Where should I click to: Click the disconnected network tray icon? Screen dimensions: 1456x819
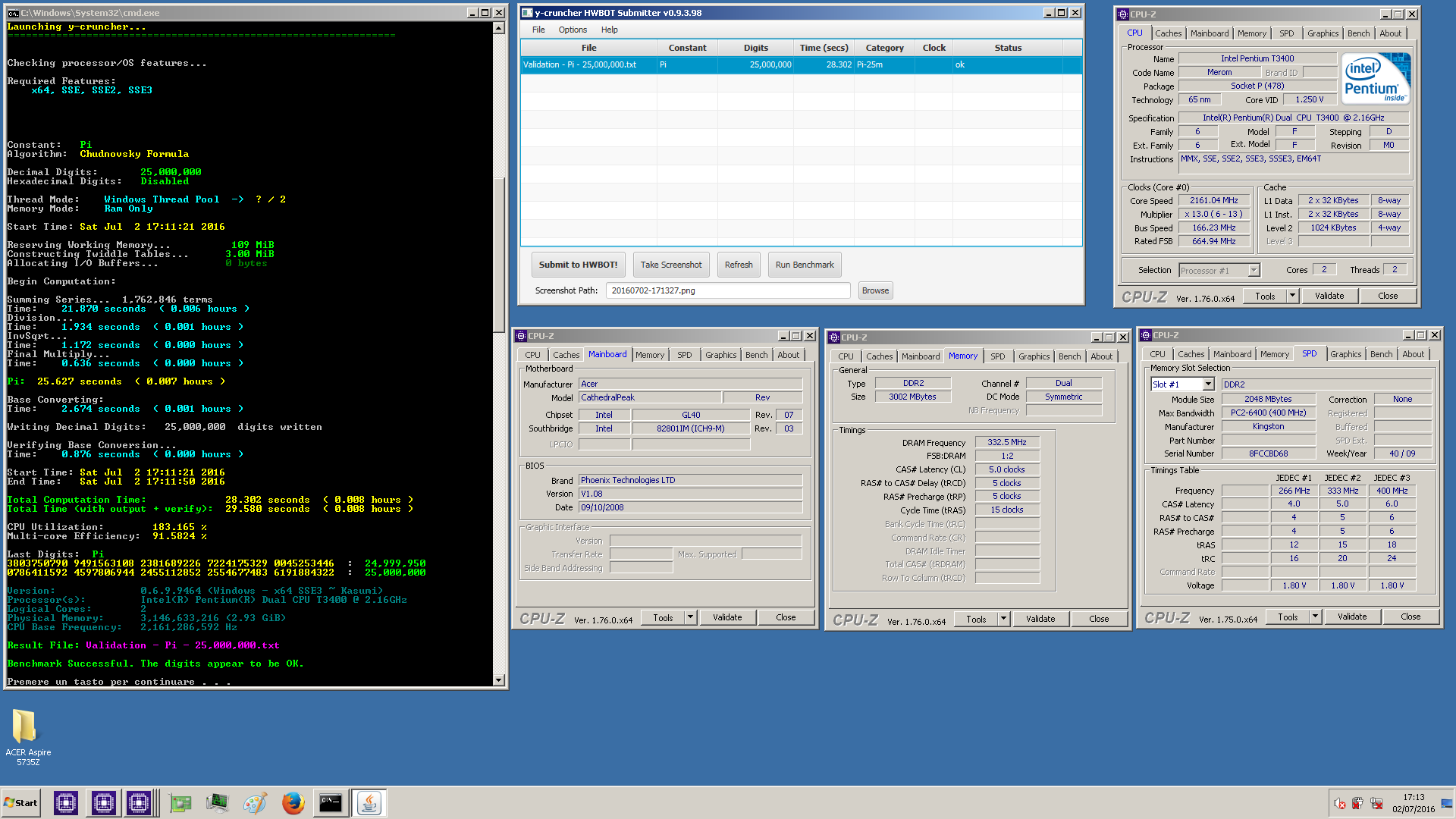1376,804
